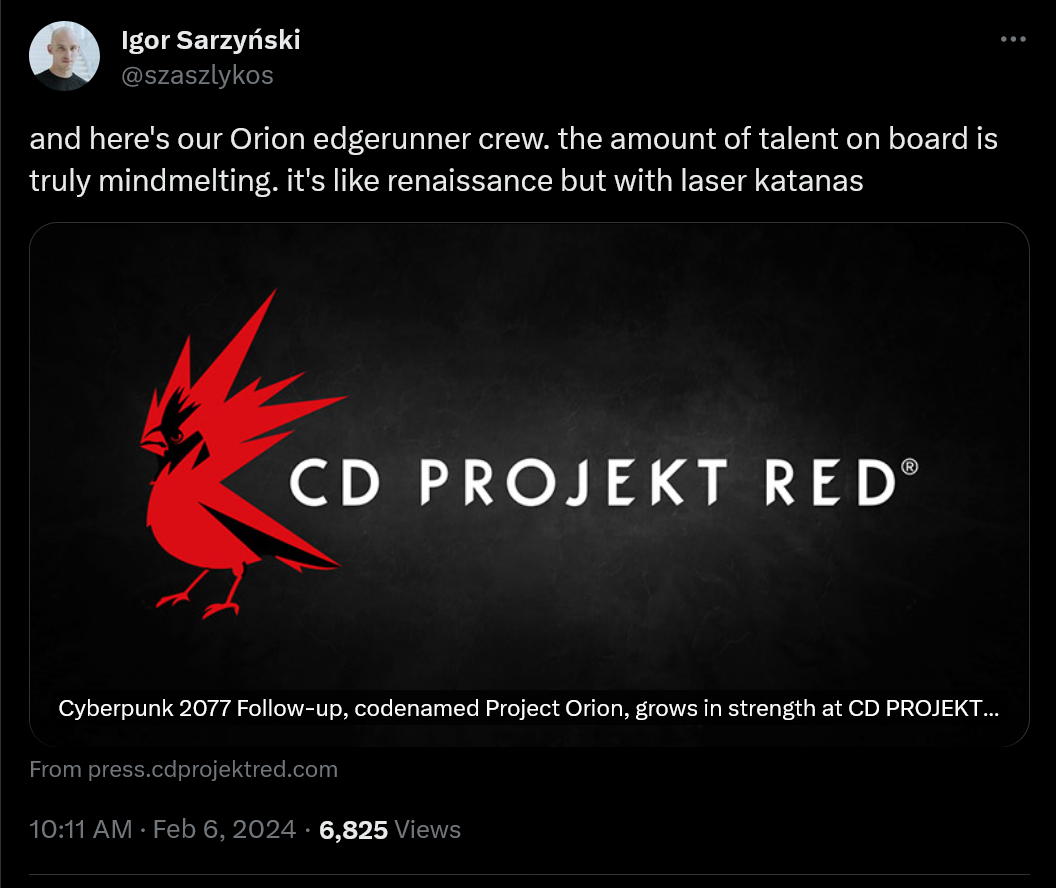1056x888 pixels.
Task: Click the embedded CD PROJEKT RED card
Action: 528,485
